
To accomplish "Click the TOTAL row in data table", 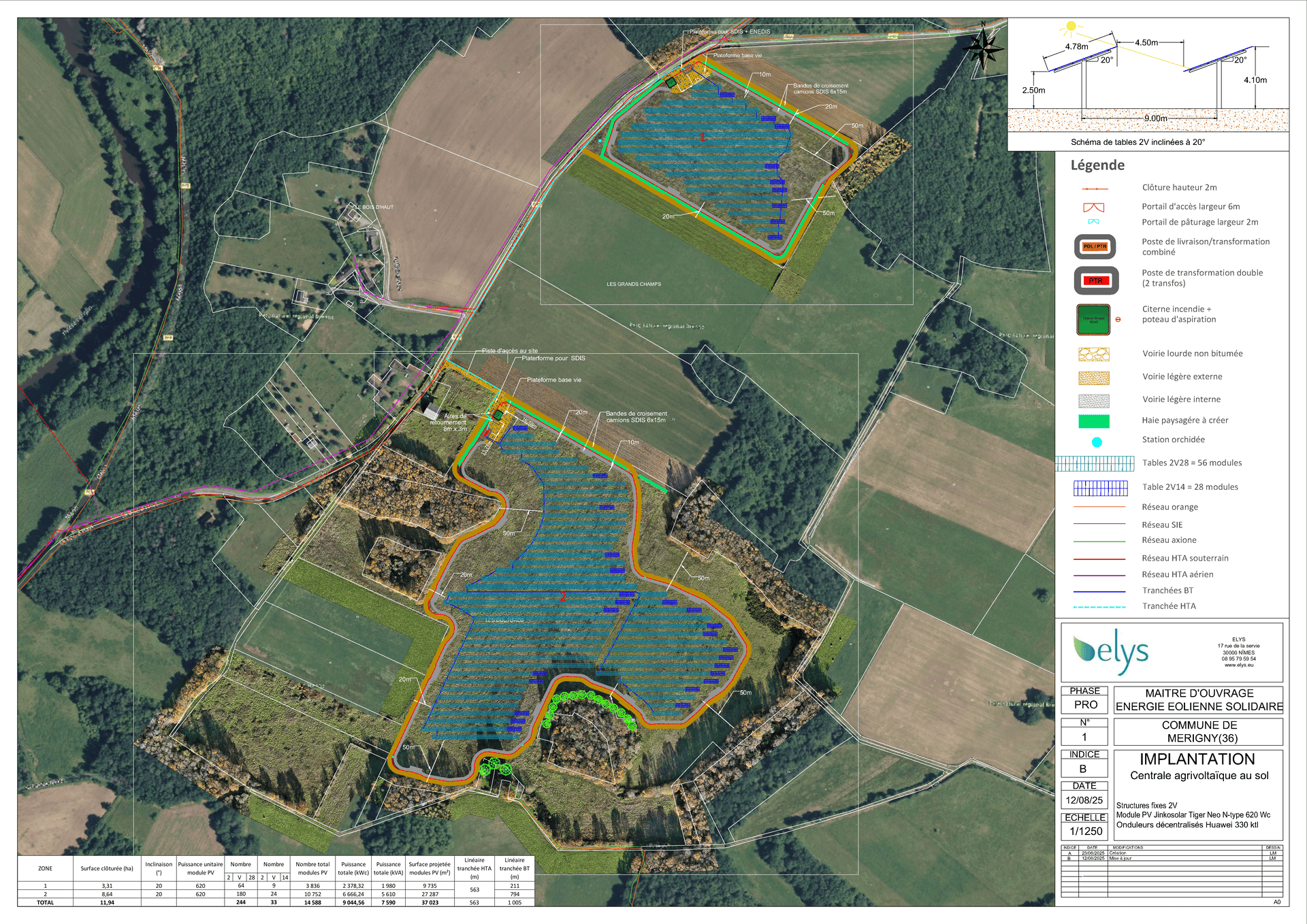I will 45,903.
